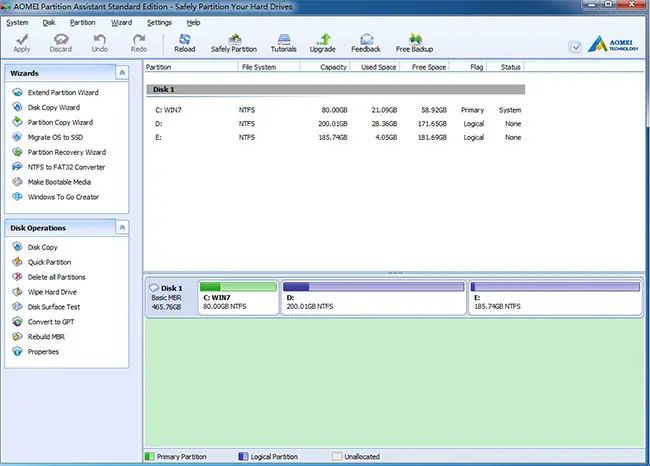Open Feedback from the toolbar
Image resolution: width=650 pixels, height=466 pixels.
366,43
